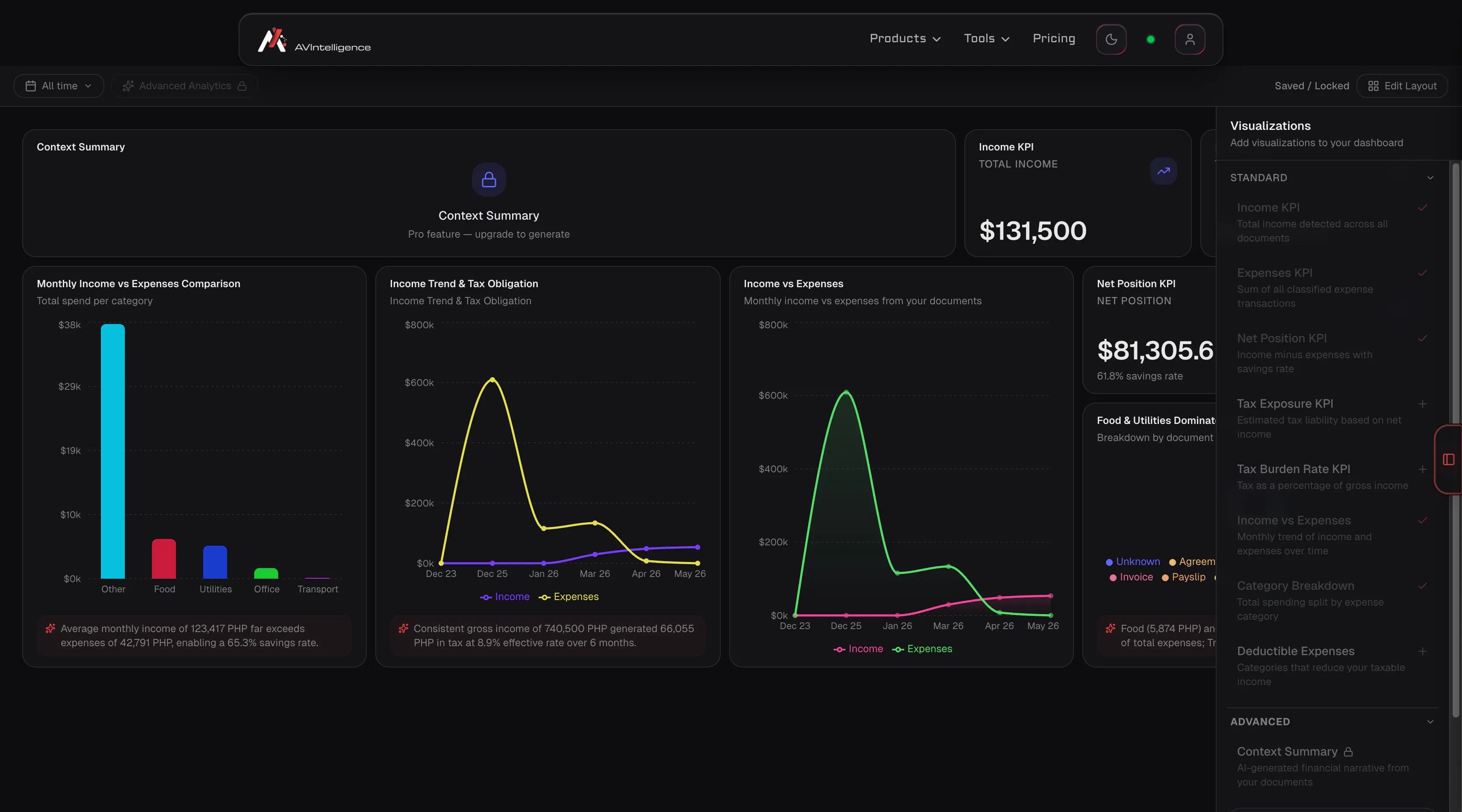The height and width of the screenshot is (812, 1462).
Task: Select Deductible Expenses visualization entry
Action: point(1332,665)
